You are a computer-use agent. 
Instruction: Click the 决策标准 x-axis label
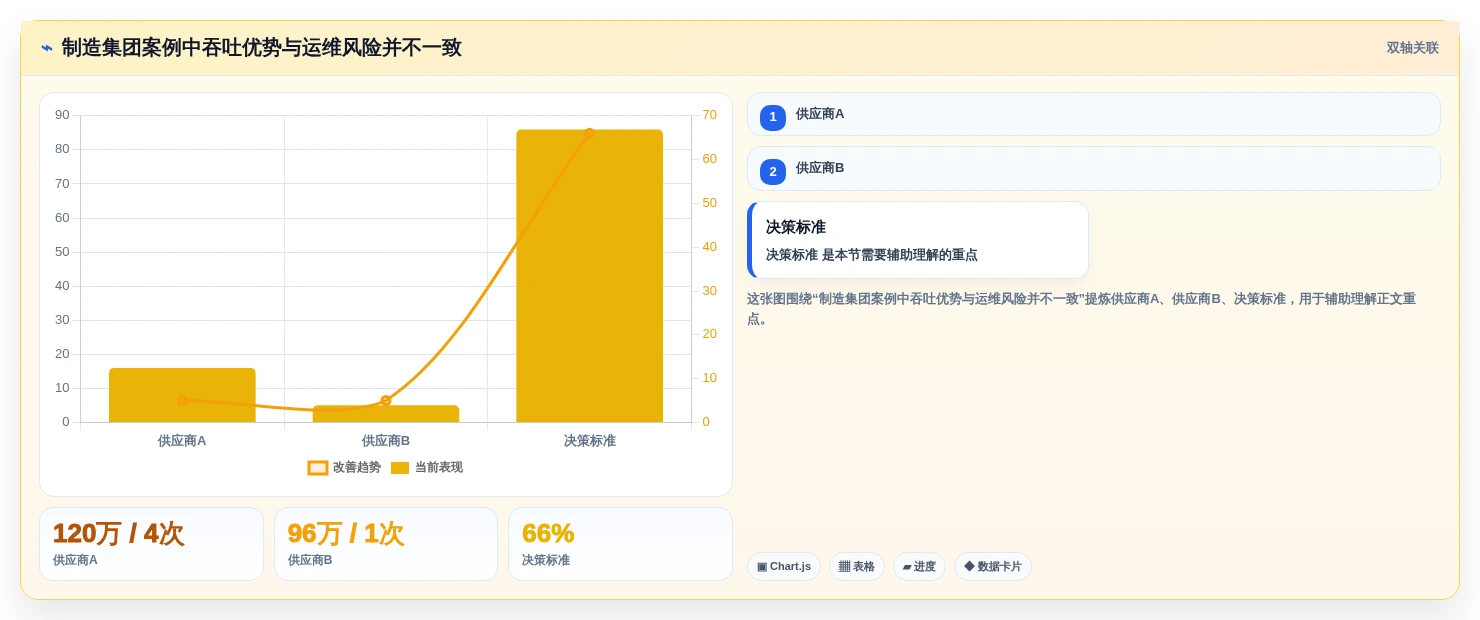[x=590, y=441]
